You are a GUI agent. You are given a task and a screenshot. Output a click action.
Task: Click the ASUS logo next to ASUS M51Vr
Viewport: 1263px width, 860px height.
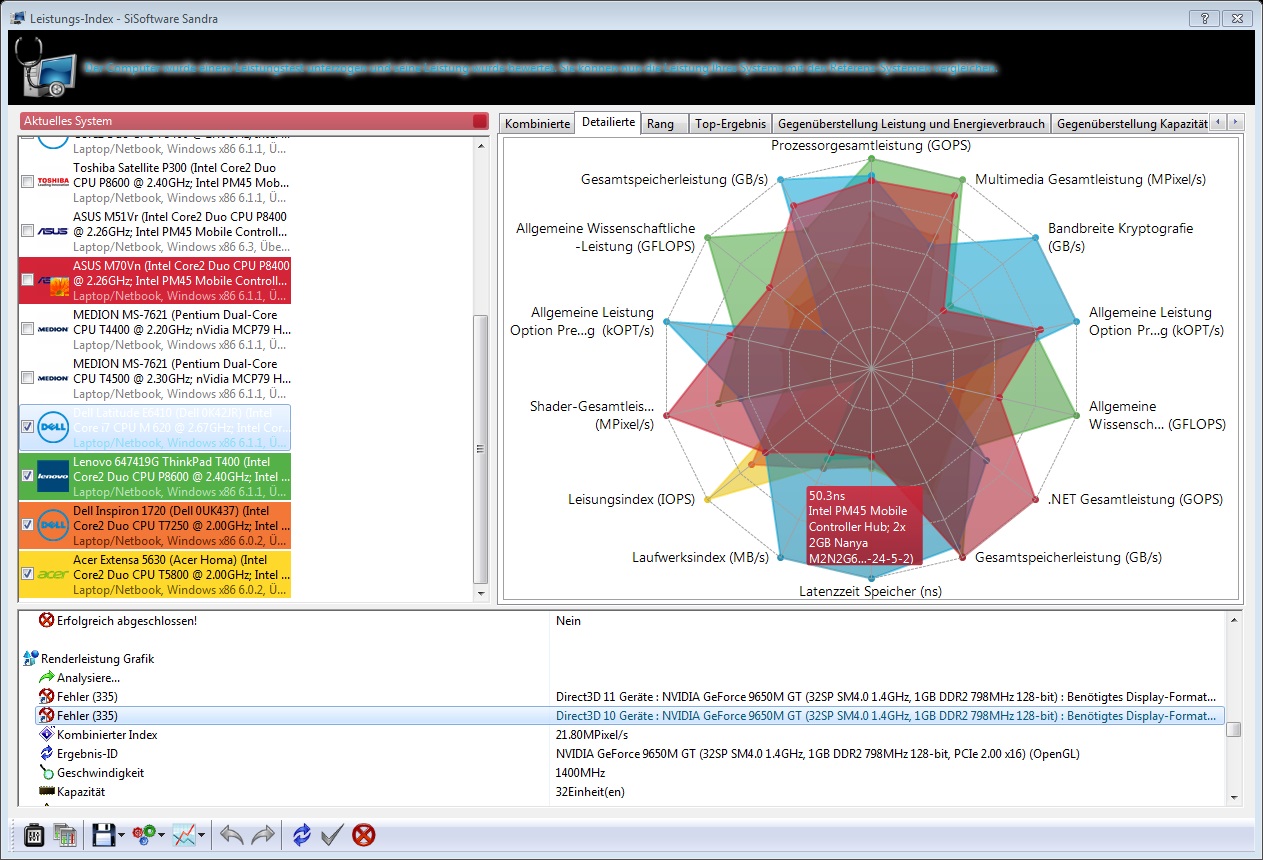[52, 231]
